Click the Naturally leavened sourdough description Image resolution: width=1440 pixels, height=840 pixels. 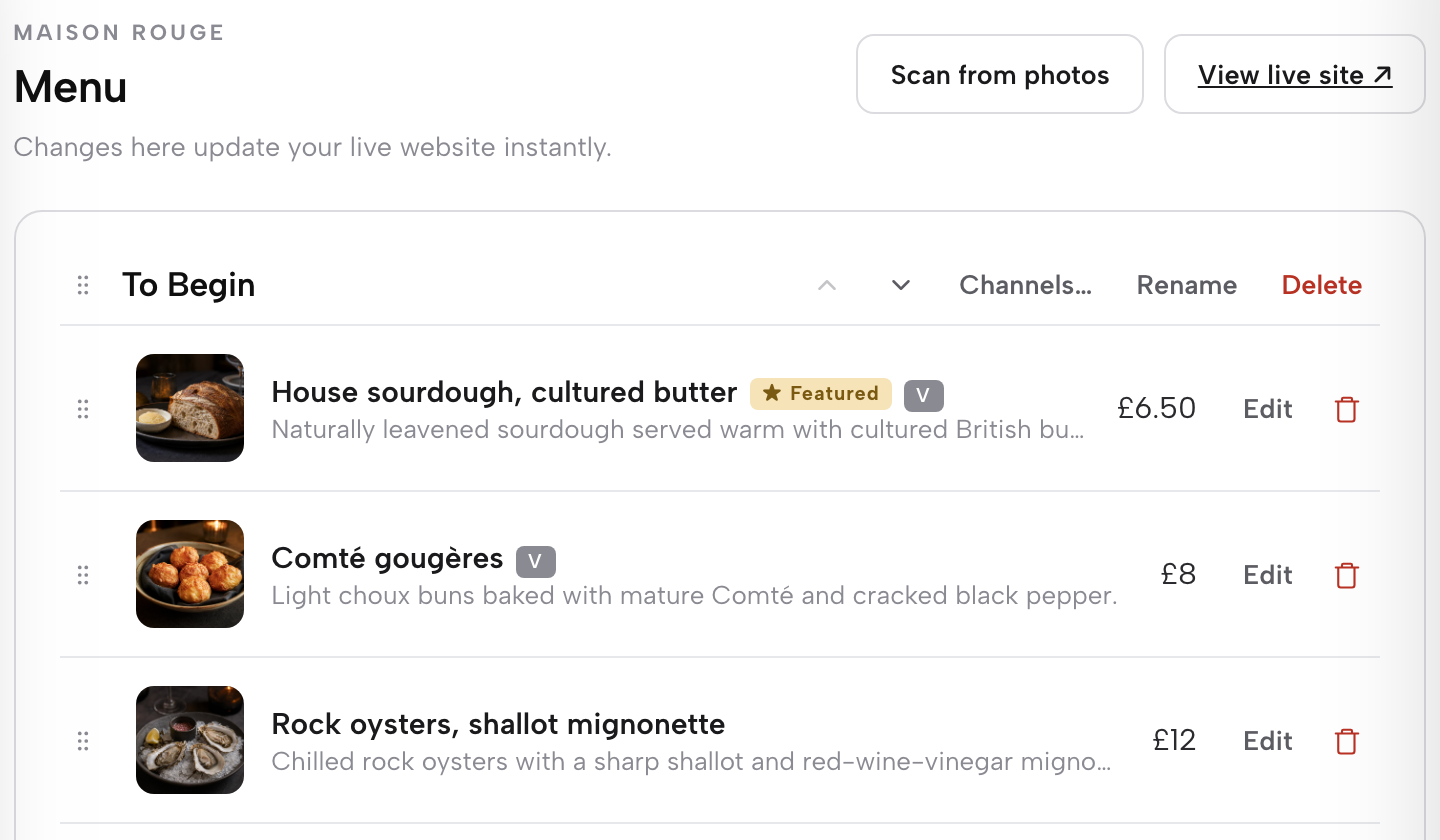(678, 430)
